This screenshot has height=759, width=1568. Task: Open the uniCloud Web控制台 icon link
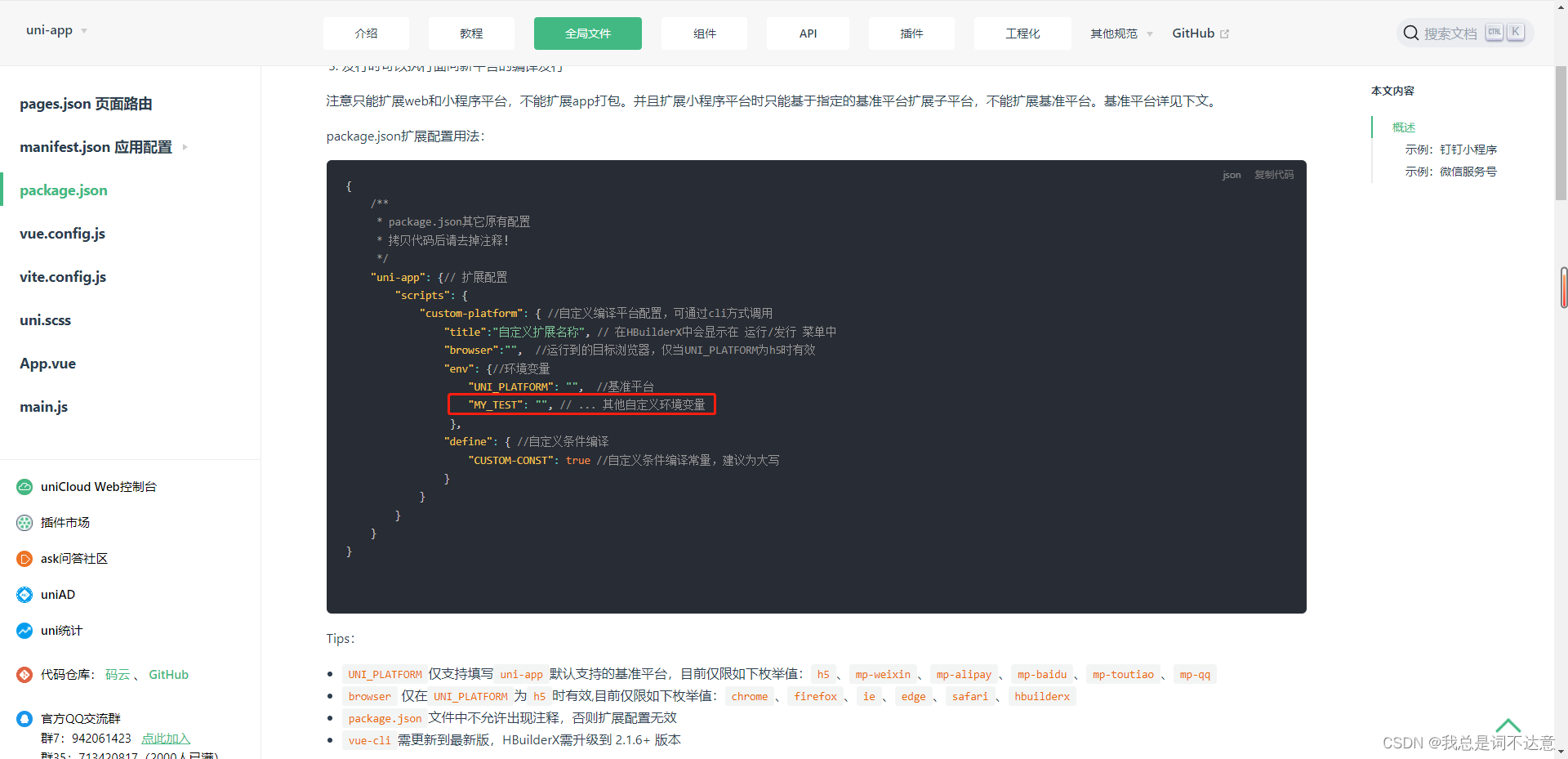tap(24, 487)
